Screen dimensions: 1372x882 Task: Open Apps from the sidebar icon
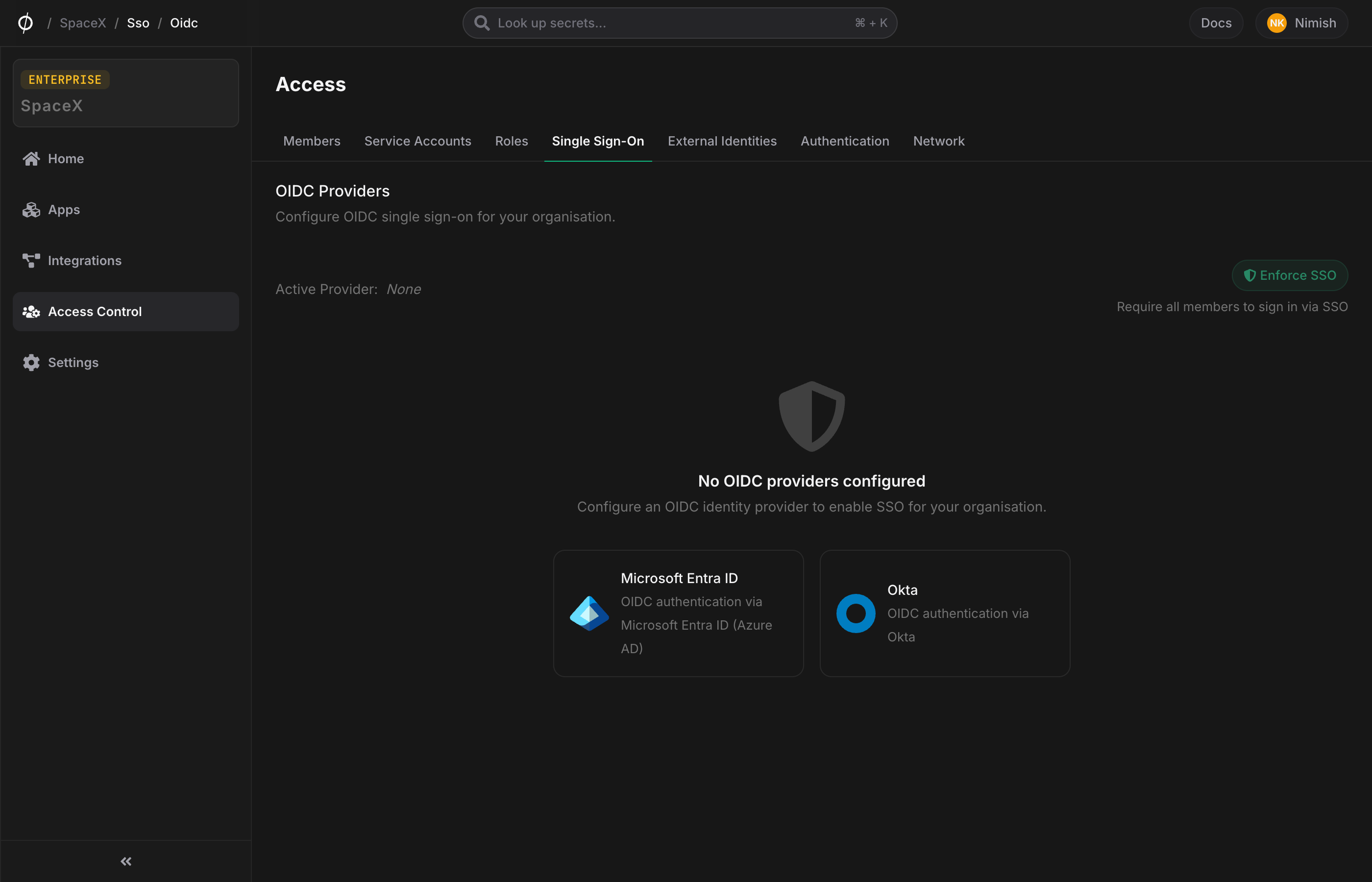(x=31, y=209)
